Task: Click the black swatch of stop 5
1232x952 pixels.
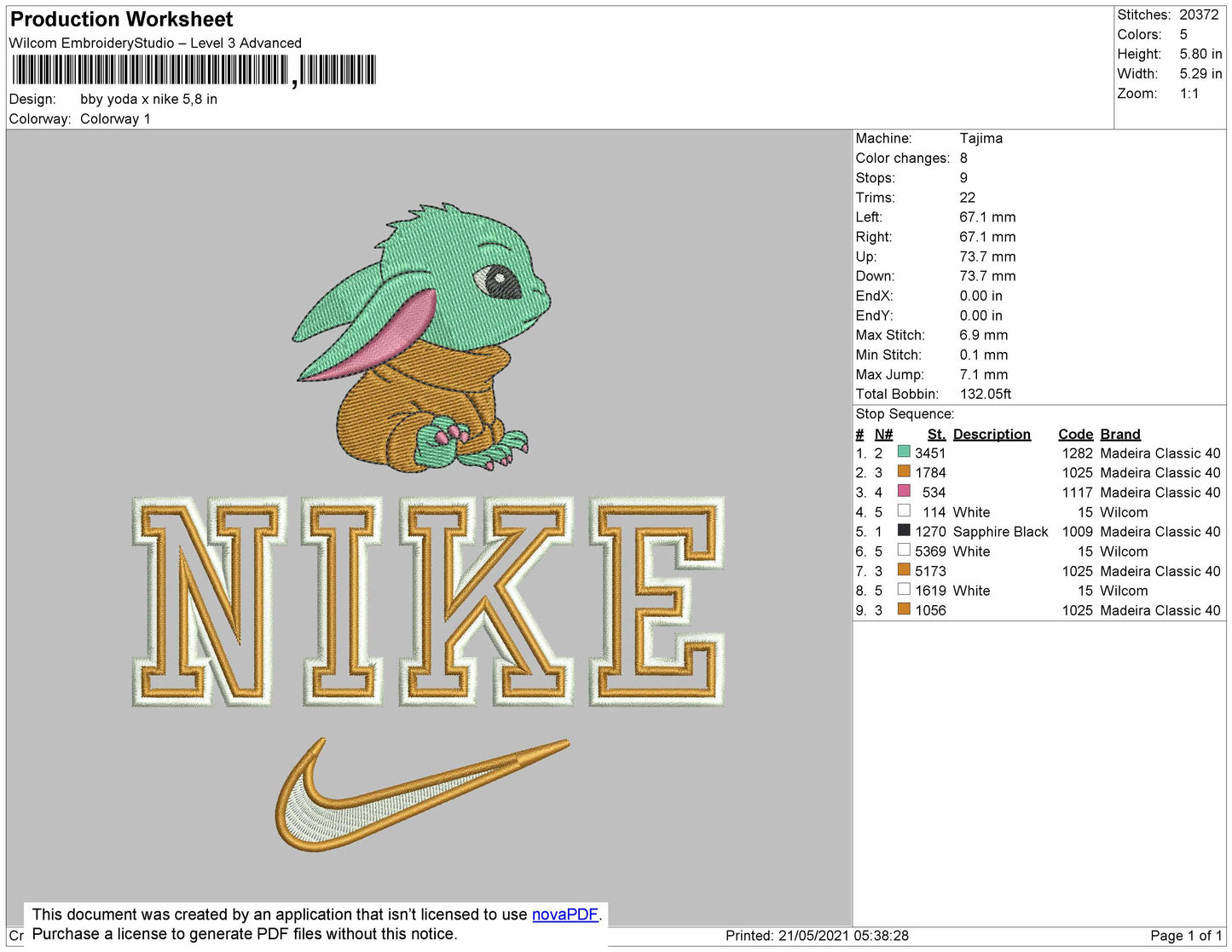Action: click(x=904, y=530)
